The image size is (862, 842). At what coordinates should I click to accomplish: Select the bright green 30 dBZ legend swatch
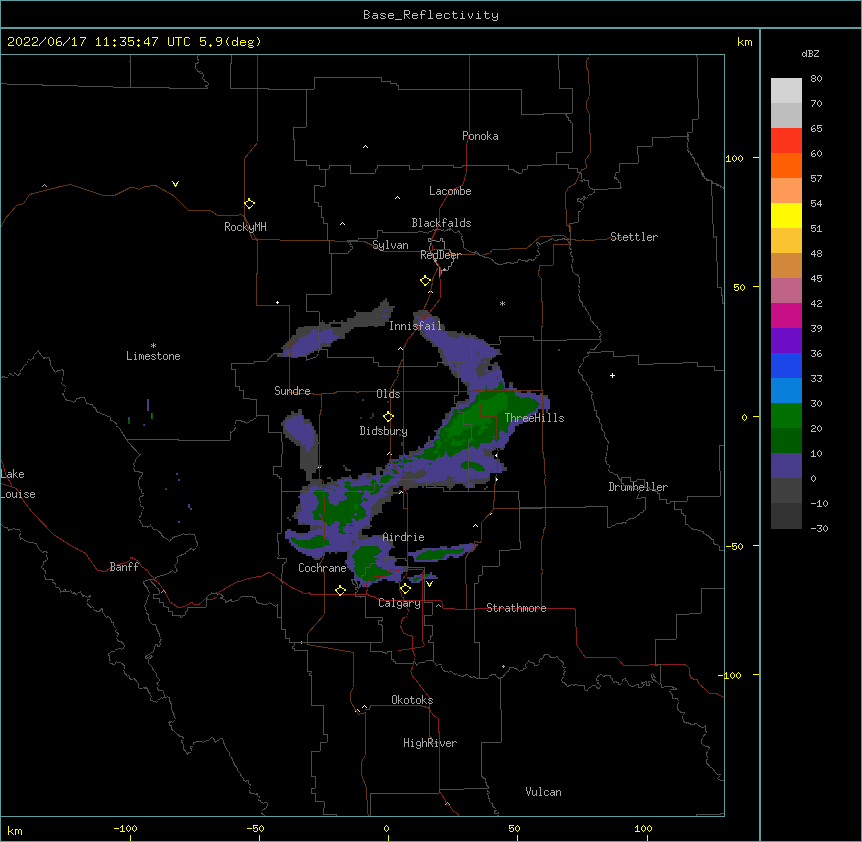(x=786, y=416)
